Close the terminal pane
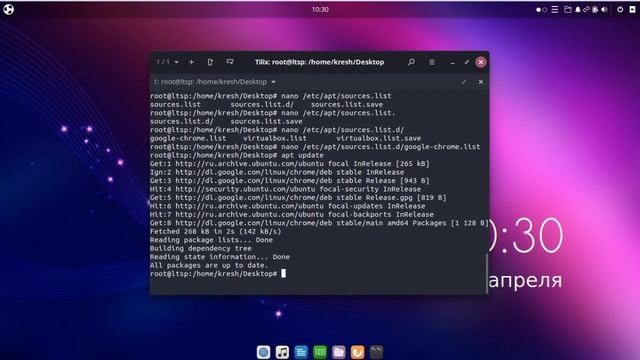The height and width of the screenshot is (360, 640). click(481, 82)
